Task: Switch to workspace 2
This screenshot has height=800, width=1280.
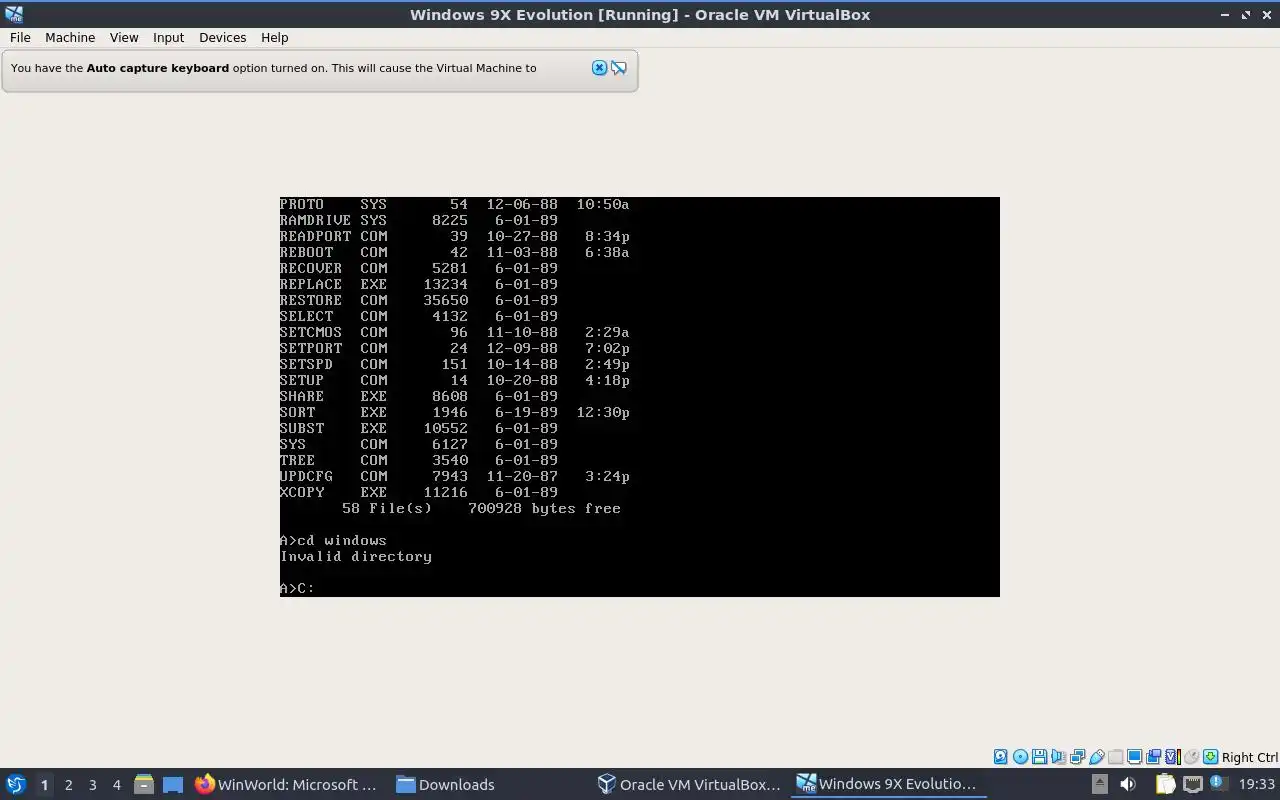Action: (68, 785)
